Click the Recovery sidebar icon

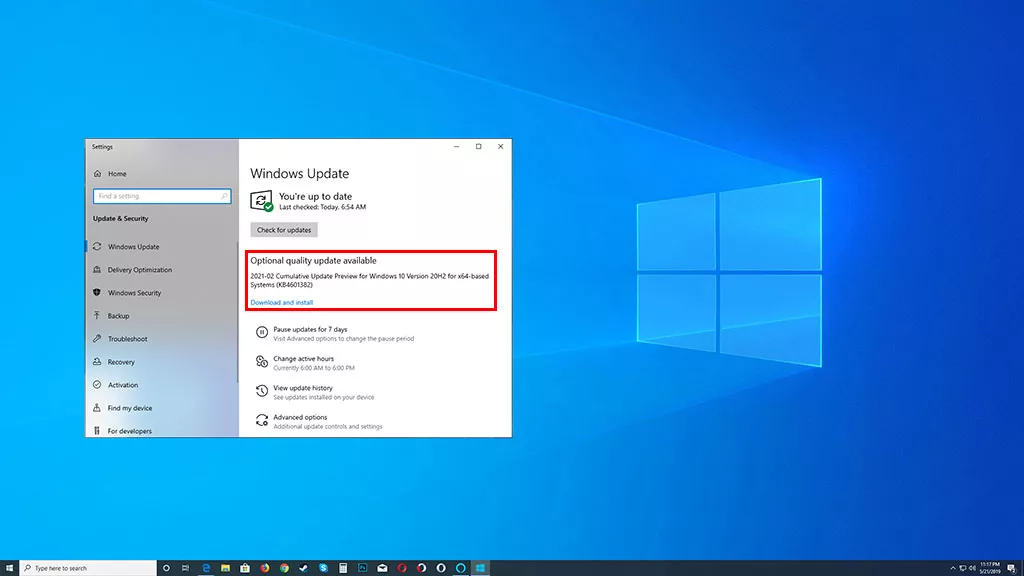pos(97,362)
